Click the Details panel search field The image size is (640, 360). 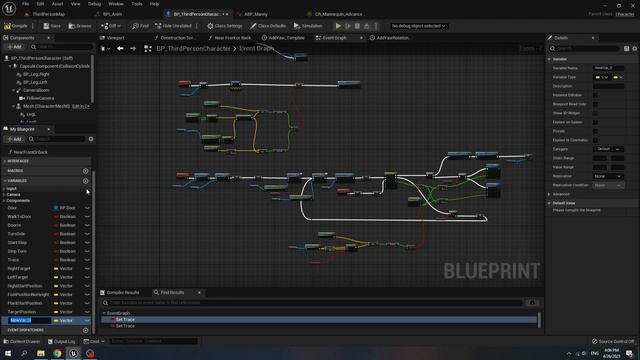point(584,48)
